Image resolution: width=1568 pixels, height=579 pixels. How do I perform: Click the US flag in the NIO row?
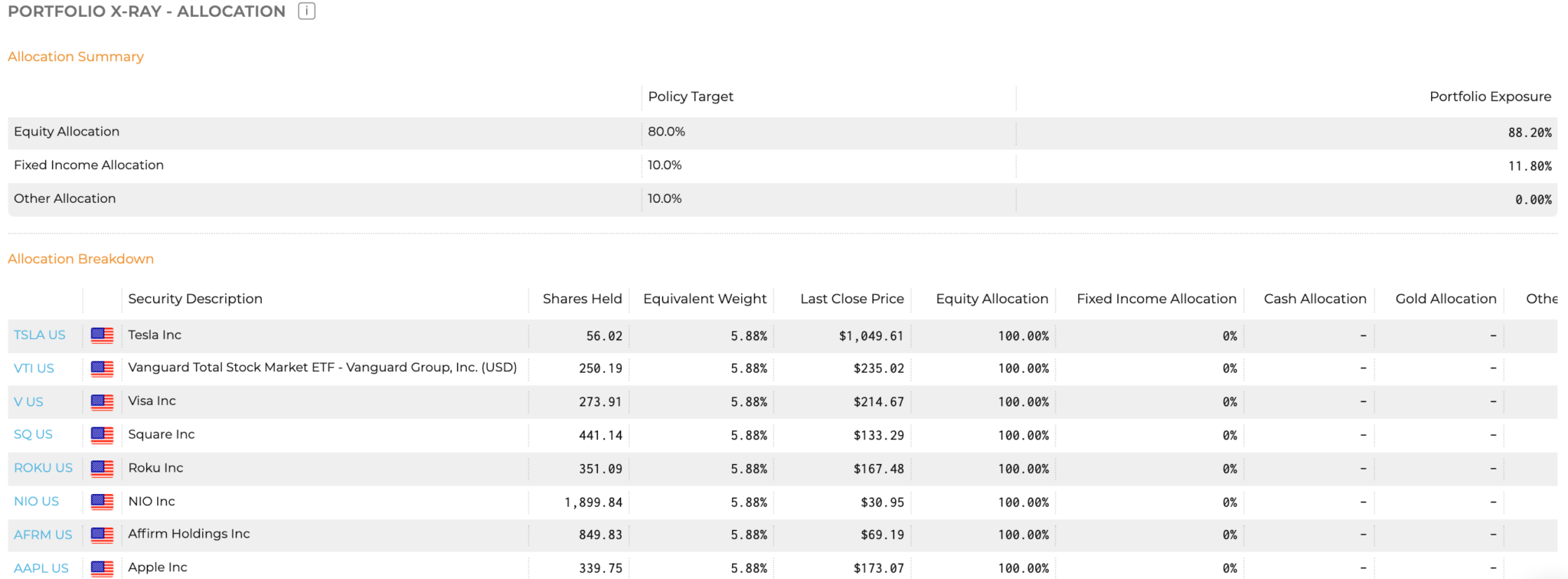(102, 502)
